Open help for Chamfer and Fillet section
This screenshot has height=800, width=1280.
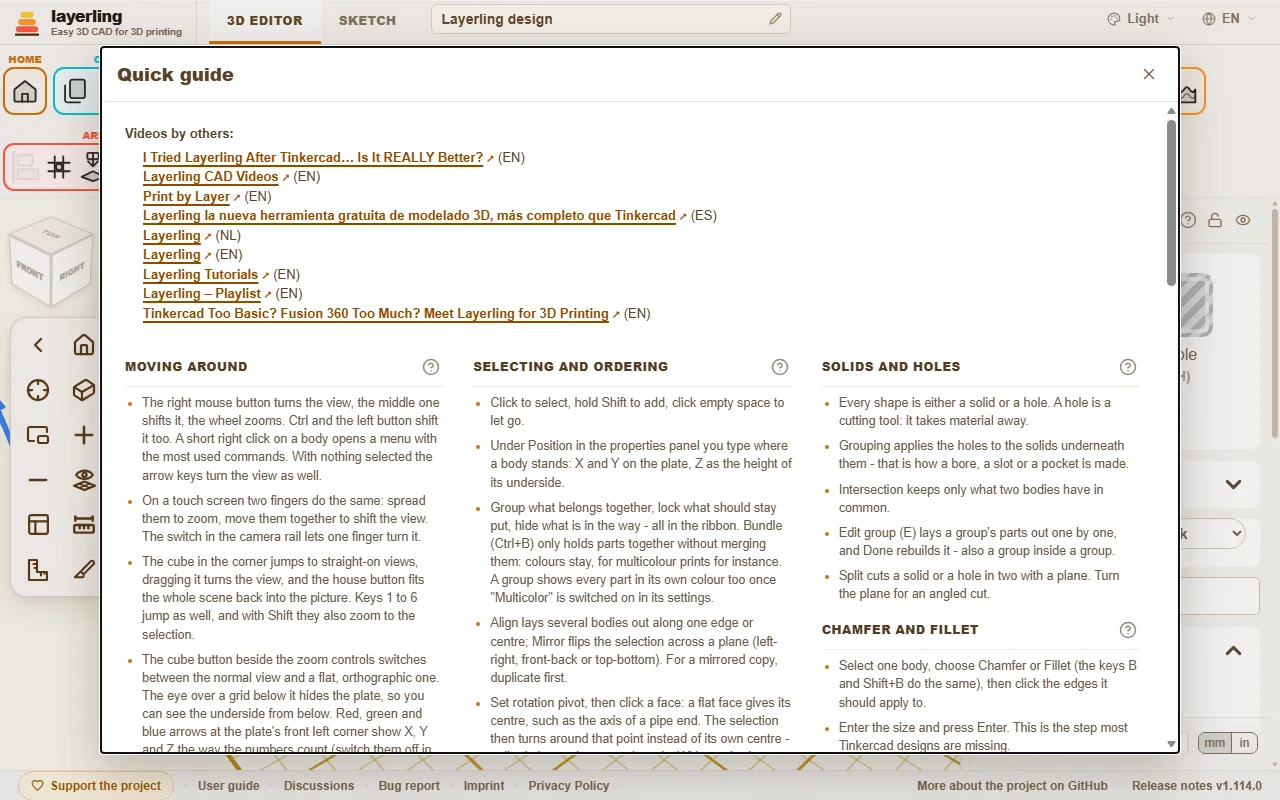1128,630
